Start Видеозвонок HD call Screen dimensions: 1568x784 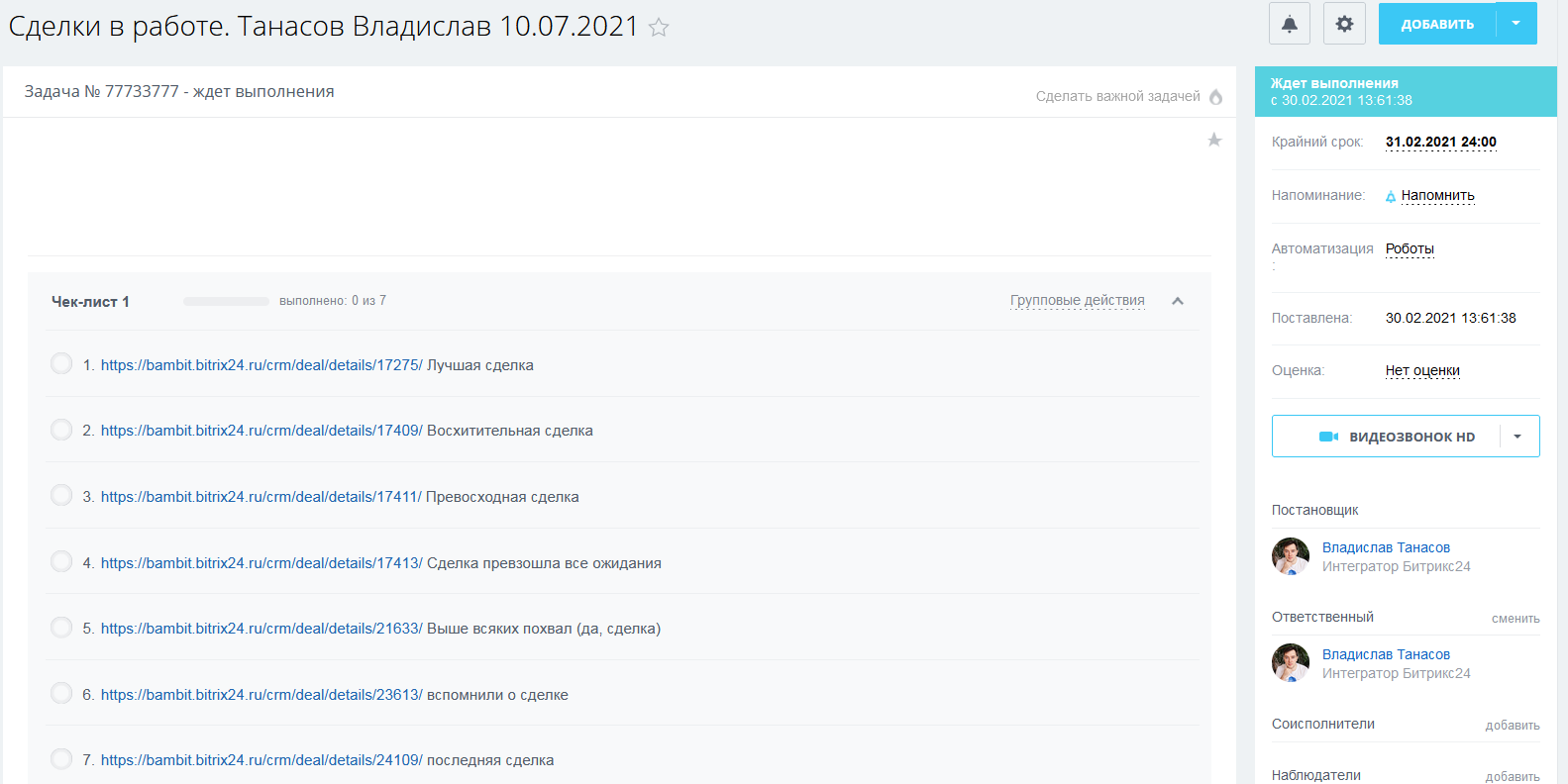[1387, 437]
